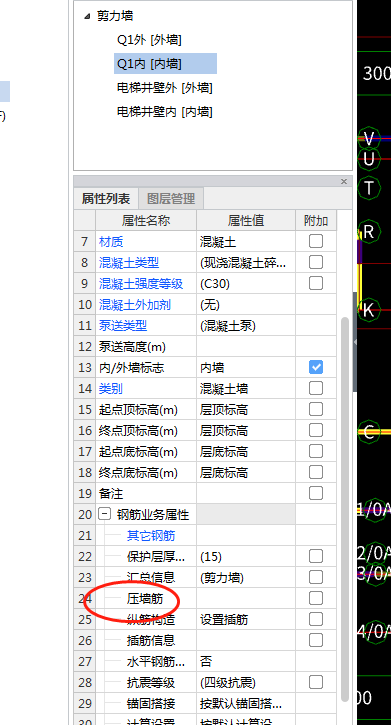The width and height of the screenshot is (391, 725).
Task: Uncheck 附加 checkbox for 内/外墙标志 row
Action: [316, 367]
